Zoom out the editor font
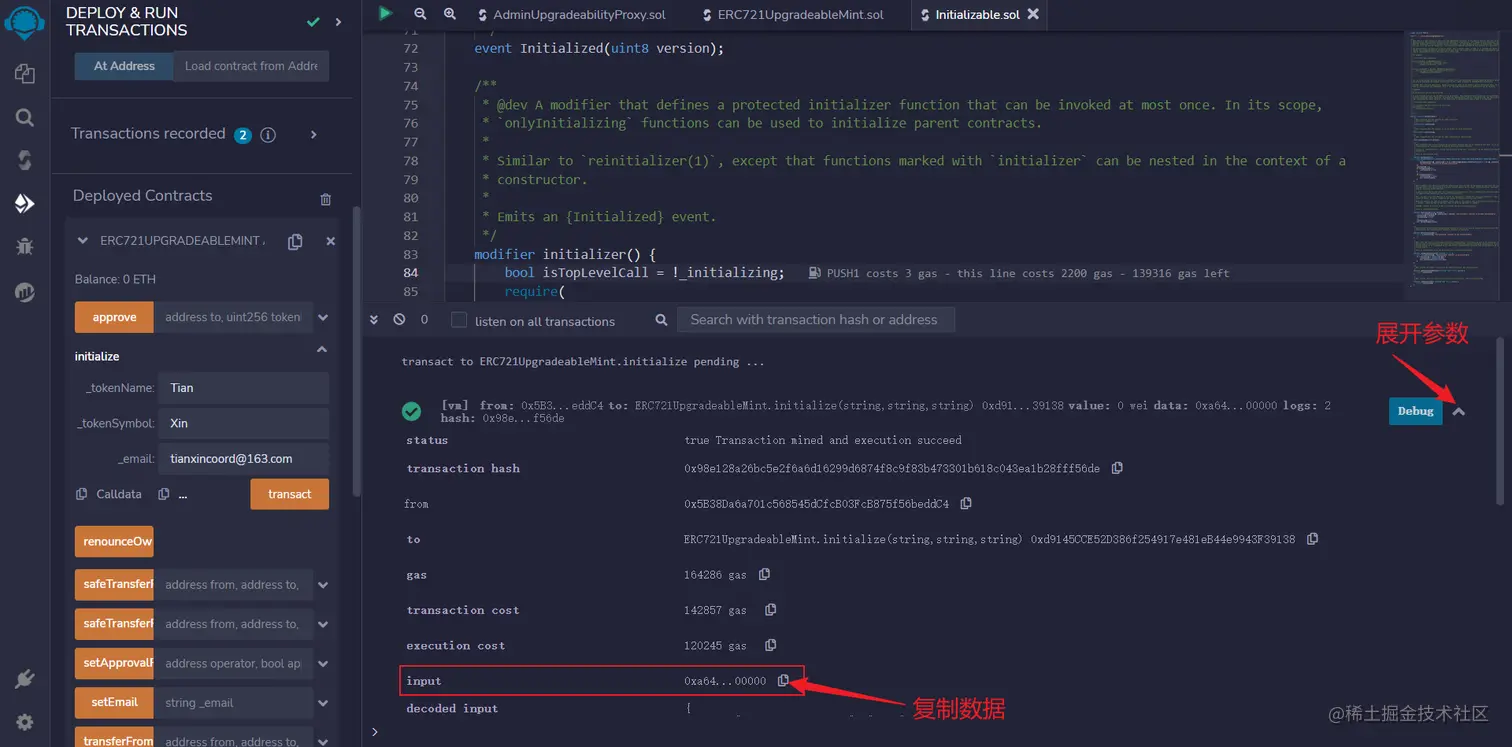This screenshot has width=1512, height=747. [420, 14]
